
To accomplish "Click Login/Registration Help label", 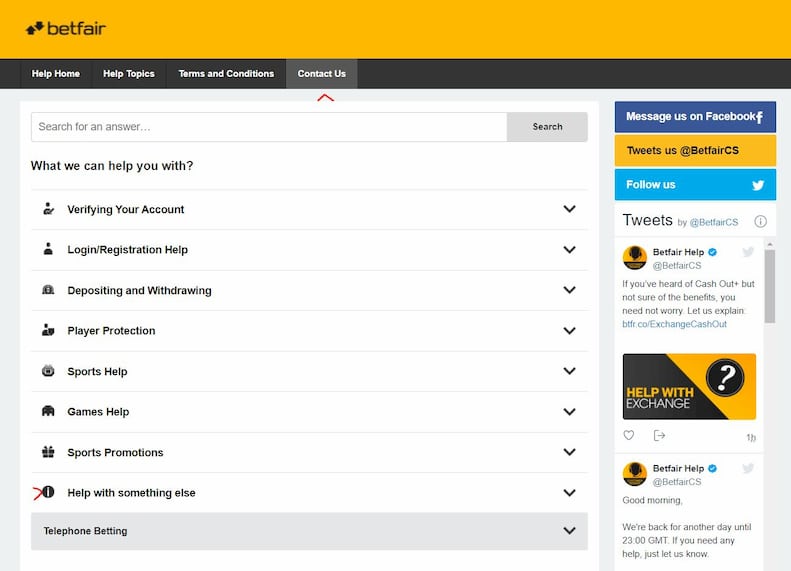I will [x=128, y=250].
